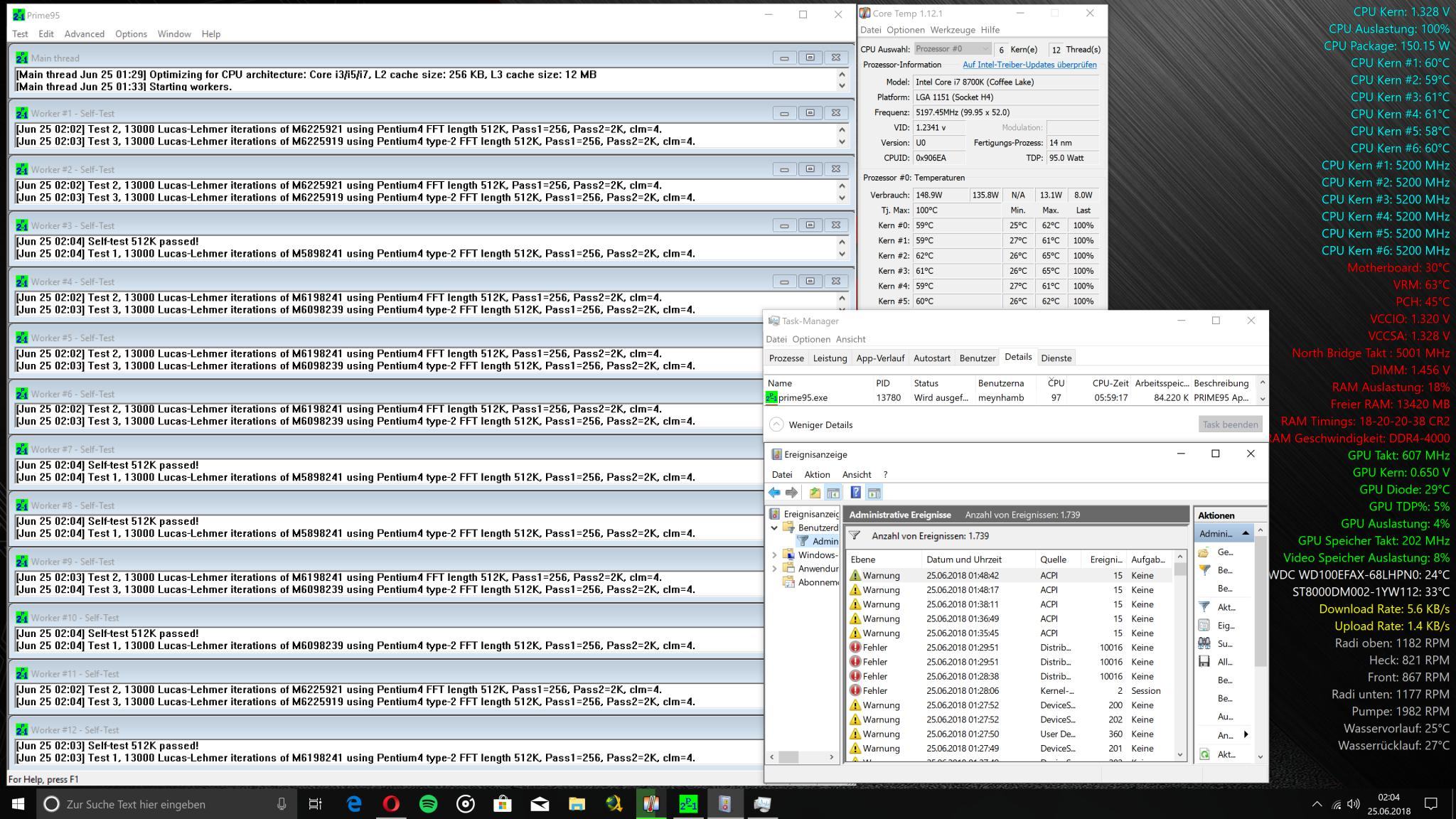This screenshot has width=1456, height=819.
Task: Open Mail app from the taskbar
Action: coord(540,804)
